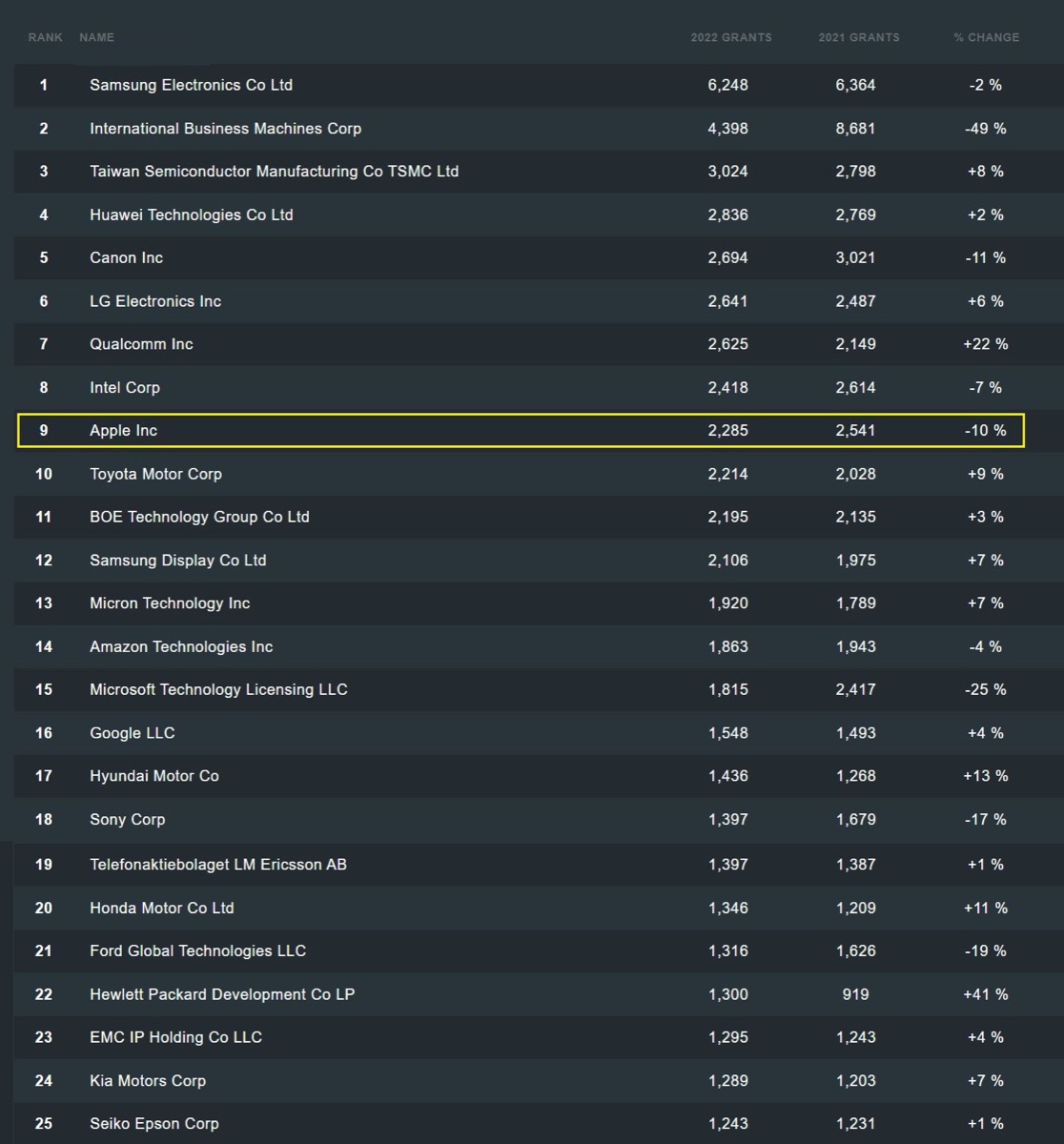Click LG's 2022 grants value 2,641
1064x1144 pixels.
(728, 301)
